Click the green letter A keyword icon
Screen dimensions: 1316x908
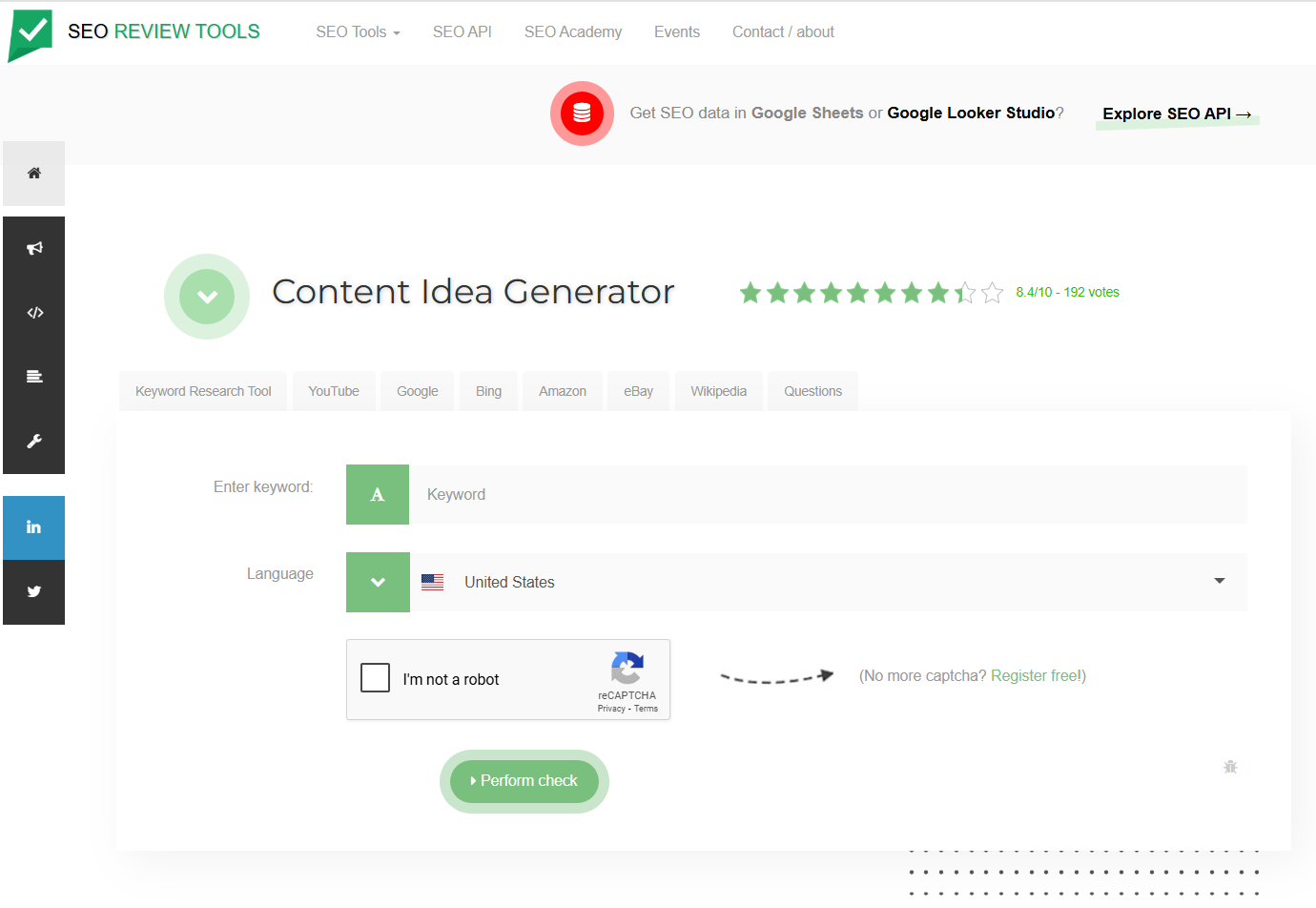tap(378, 494)
